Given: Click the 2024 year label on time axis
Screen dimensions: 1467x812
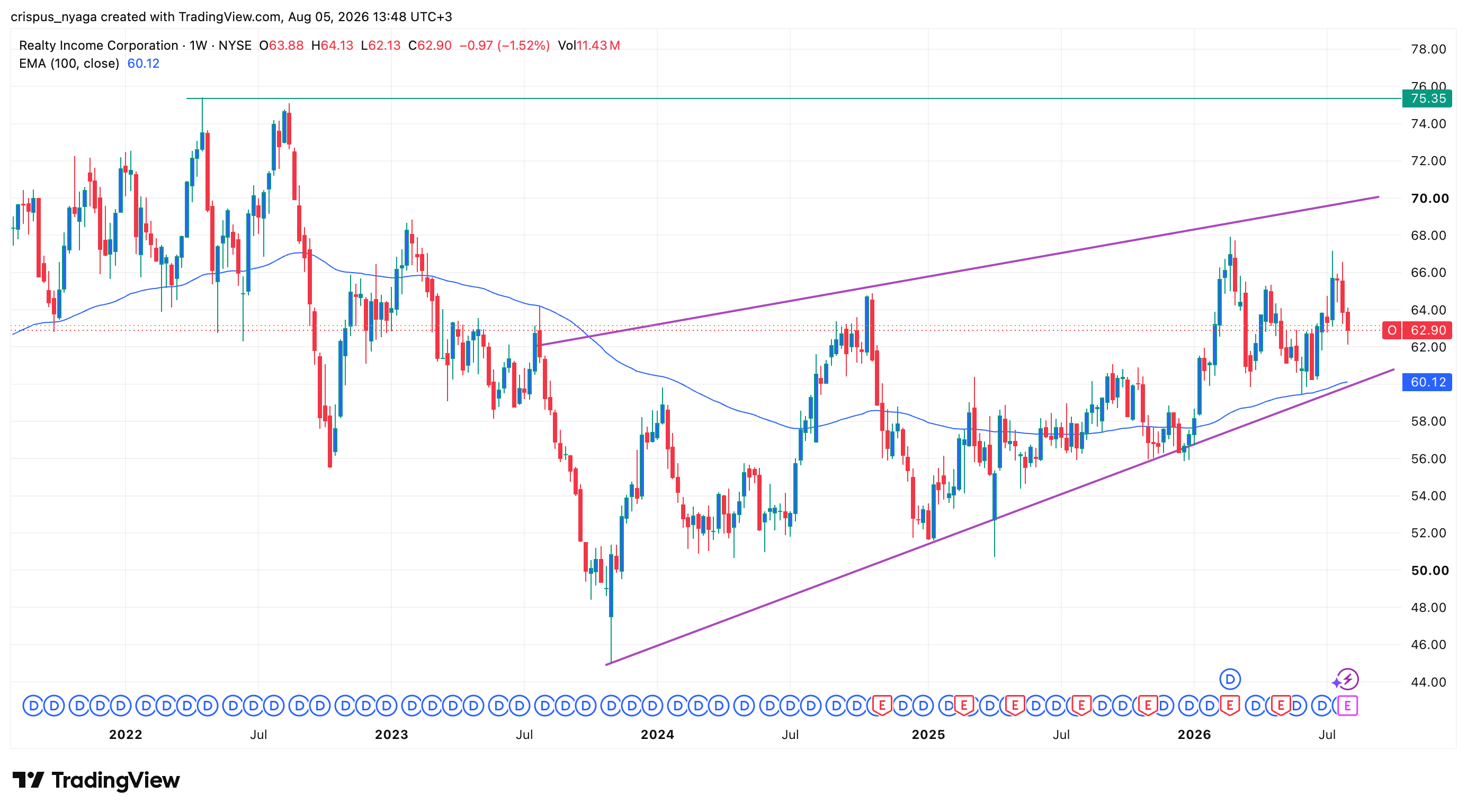Looking at the screenshot, I should 657,735.
